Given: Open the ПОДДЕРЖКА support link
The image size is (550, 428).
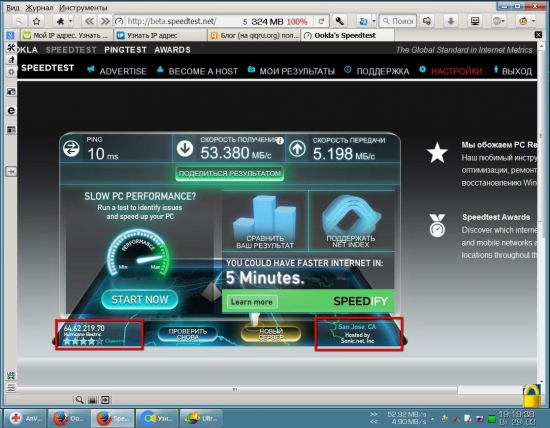Looking at the screenshot, I should pyautogui.click(x=383, y=71).
